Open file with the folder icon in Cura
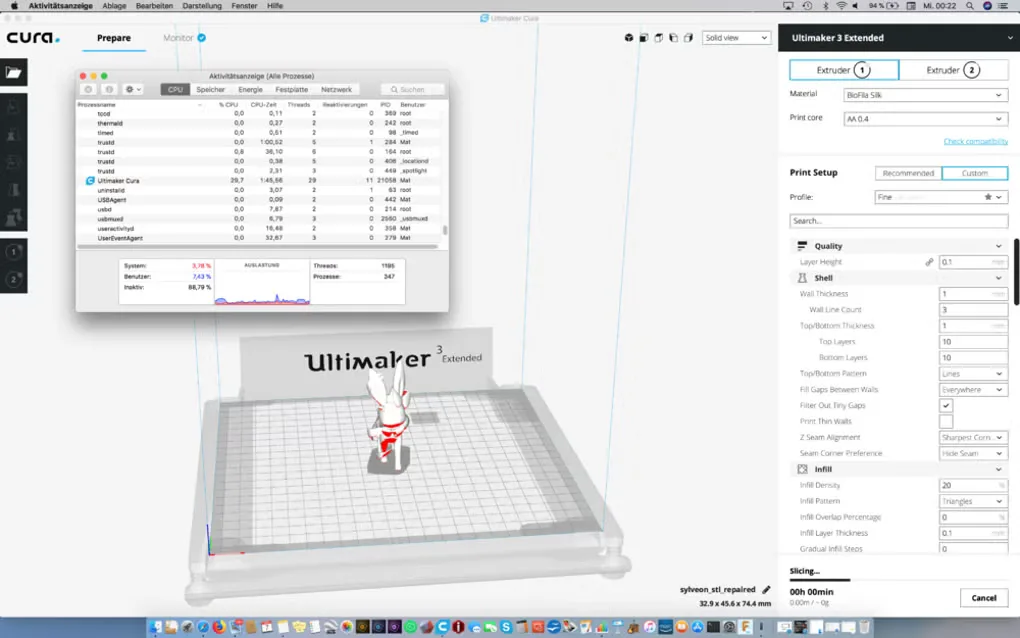Viewport: 1020px width, 638px height. click(x=14, y=72)
